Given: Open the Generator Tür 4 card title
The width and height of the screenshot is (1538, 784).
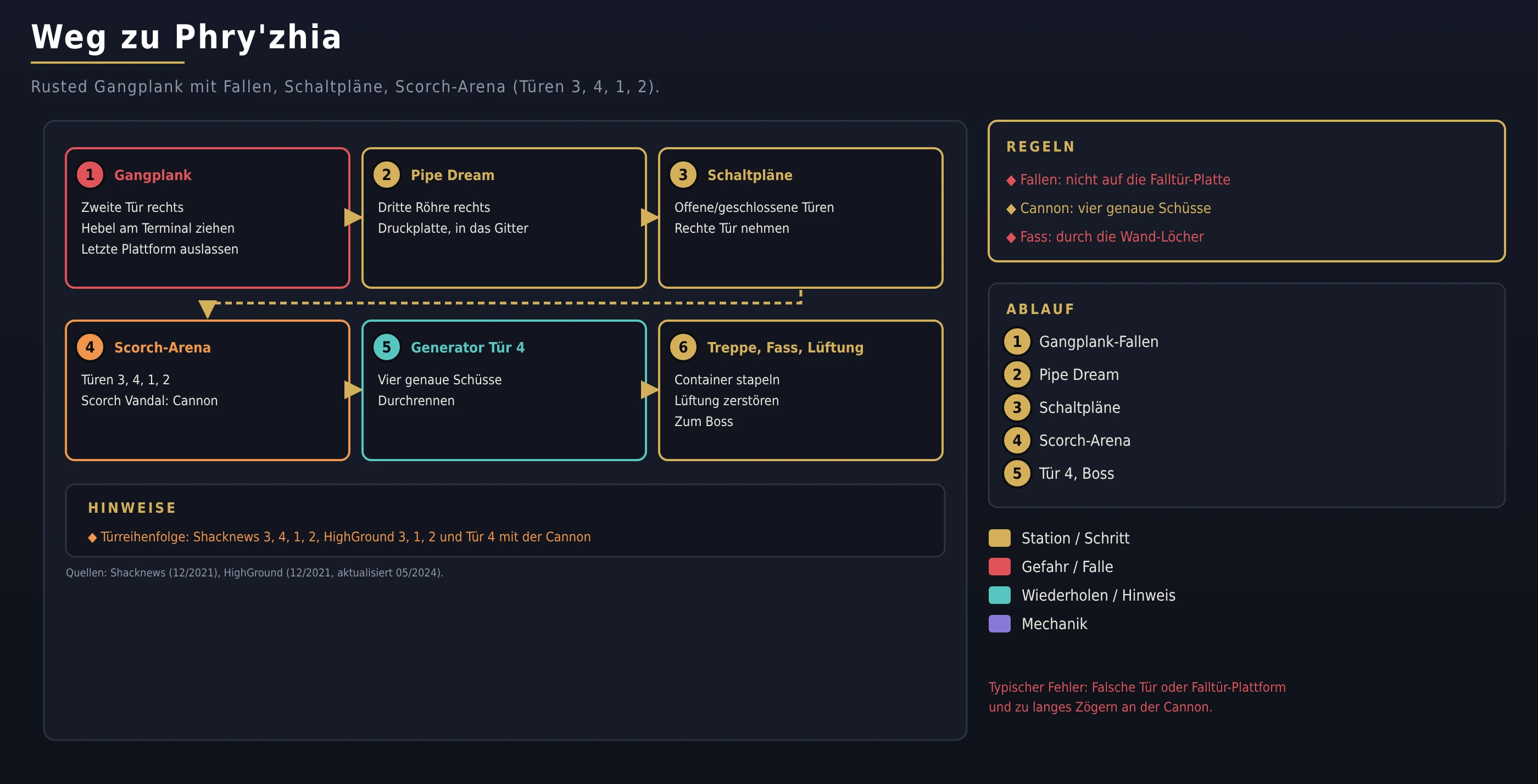Looking at the screenshot, I should point(467,348).
